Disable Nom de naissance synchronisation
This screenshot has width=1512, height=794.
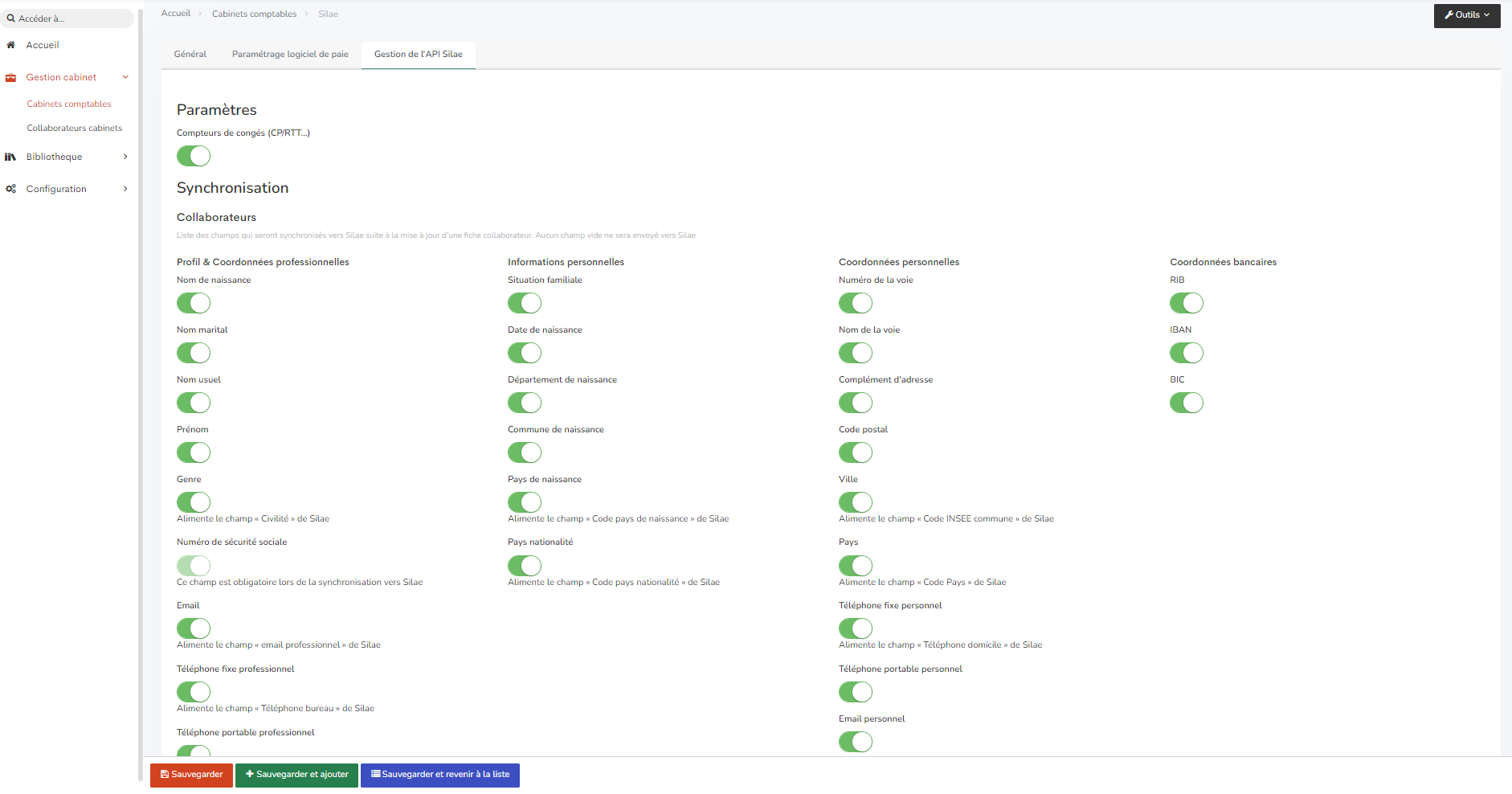point(194,303)
